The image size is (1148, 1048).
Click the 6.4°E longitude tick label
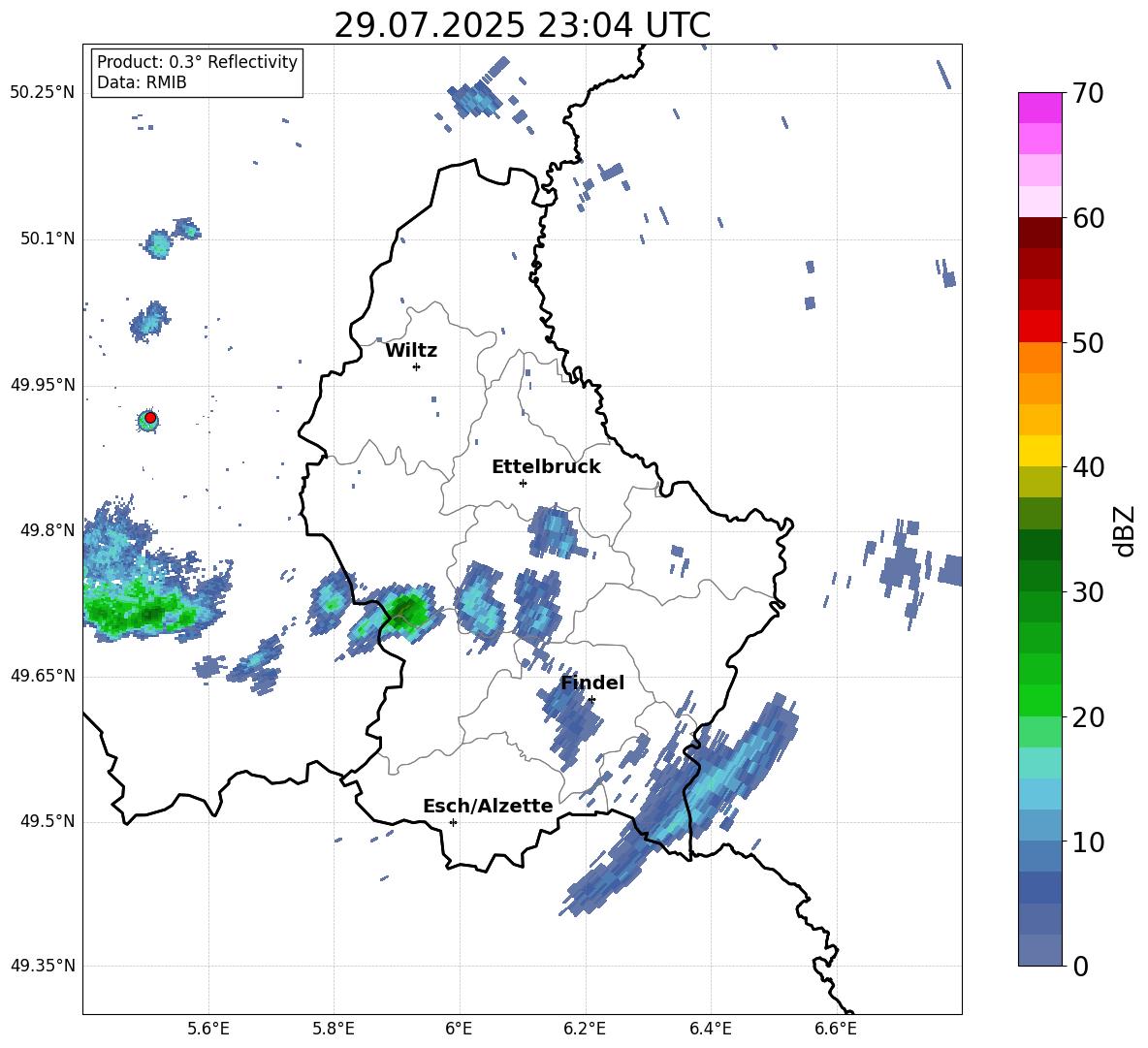coord(710,1029)
